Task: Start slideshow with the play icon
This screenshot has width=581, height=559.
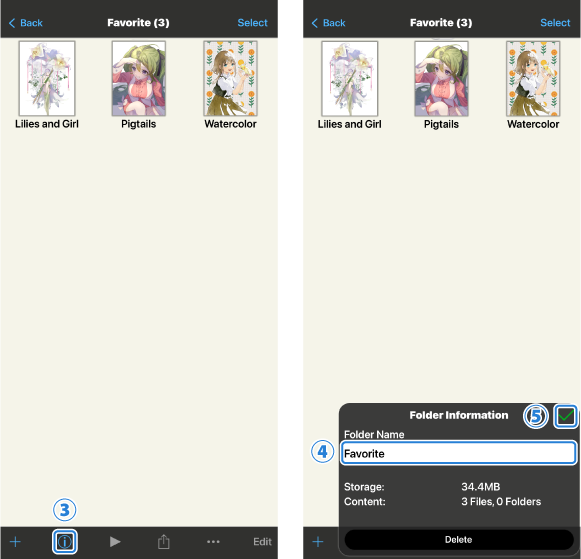Action: click(115, 542)
